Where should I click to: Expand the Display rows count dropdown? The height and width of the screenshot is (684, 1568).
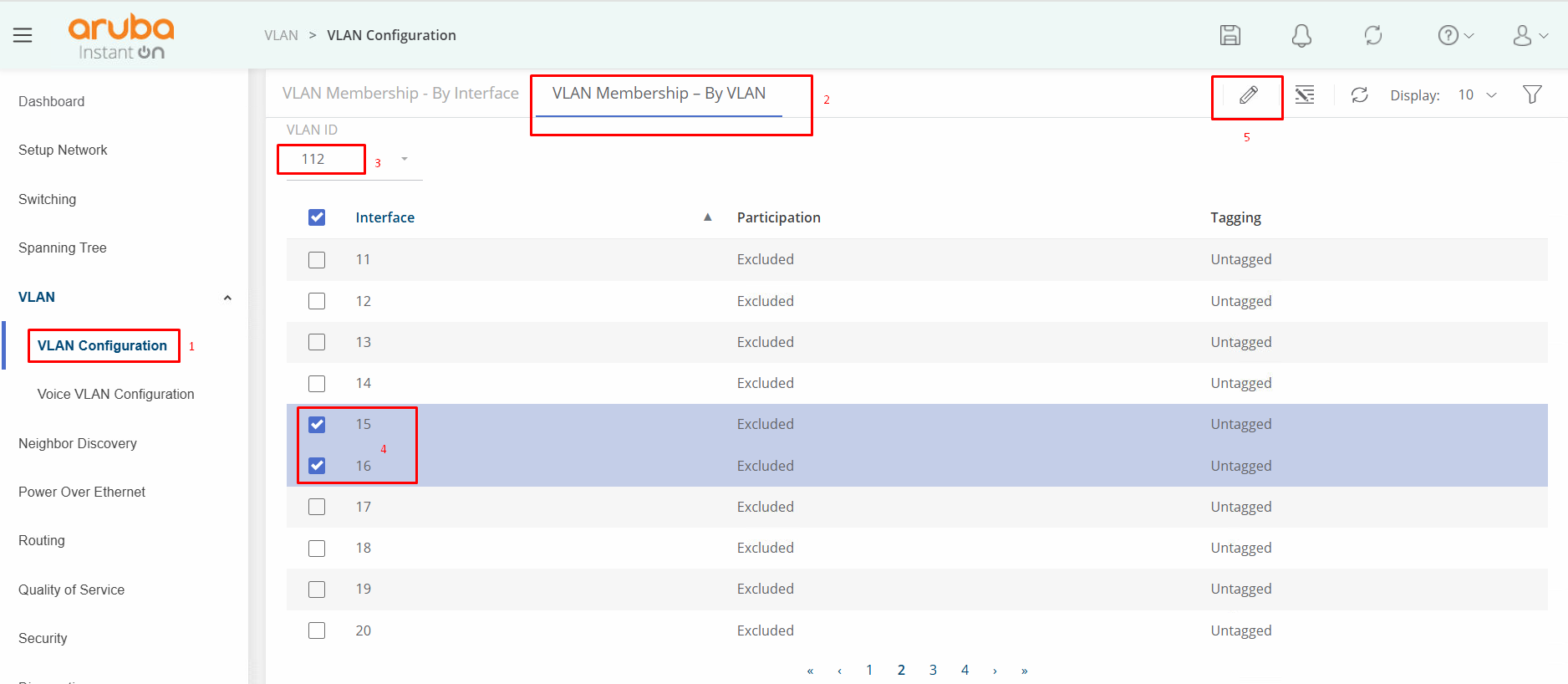click(1477, 95)
